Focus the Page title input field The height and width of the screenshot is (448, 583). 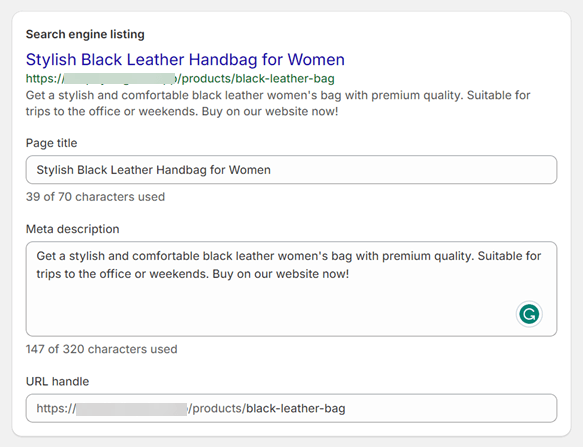[291, 170]
